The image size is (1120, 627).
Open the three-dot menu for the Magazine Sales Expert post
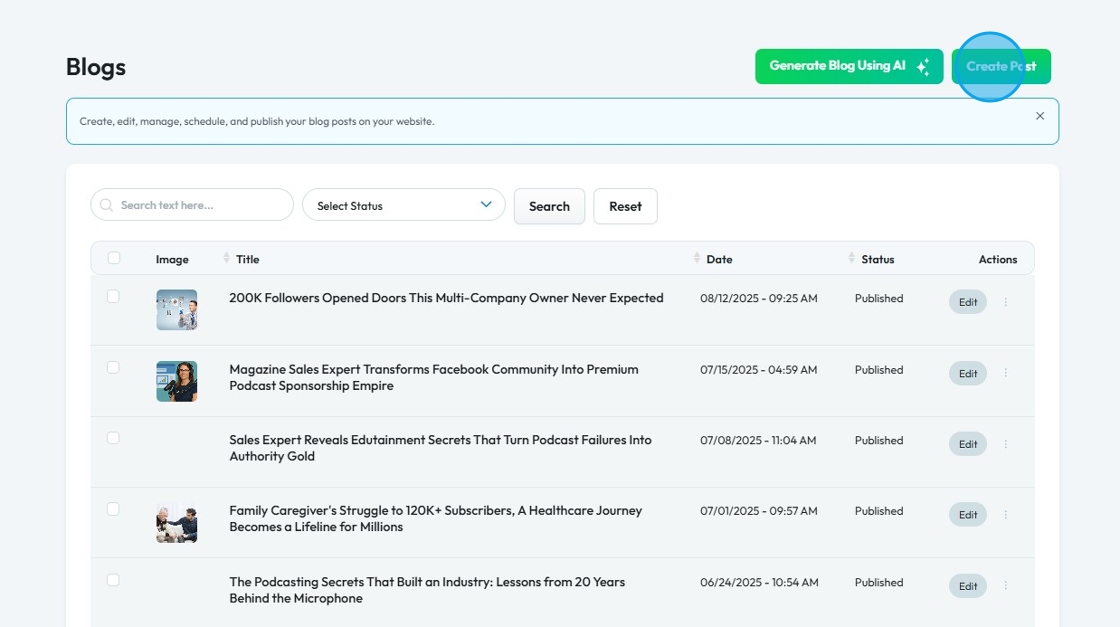[1005, 373]
